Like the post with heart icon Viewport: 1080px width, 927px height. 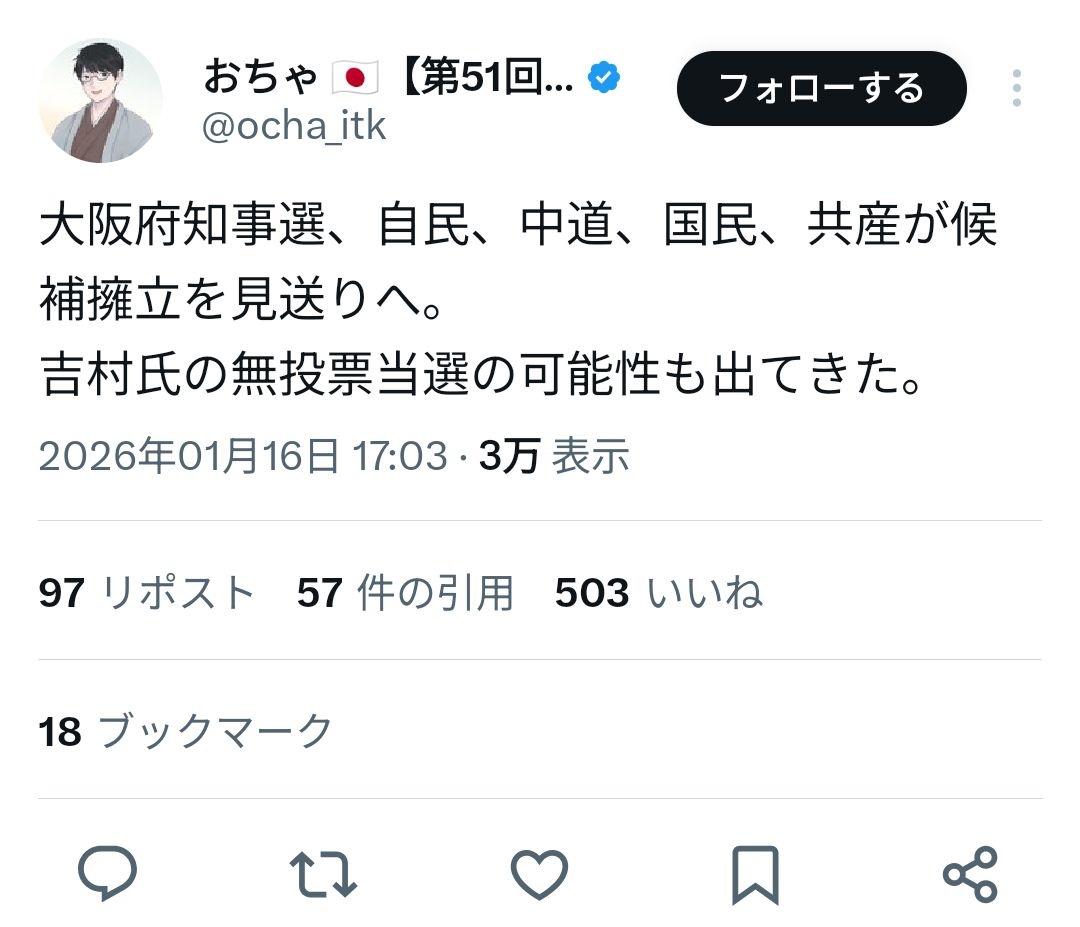(x=539, y=874)
